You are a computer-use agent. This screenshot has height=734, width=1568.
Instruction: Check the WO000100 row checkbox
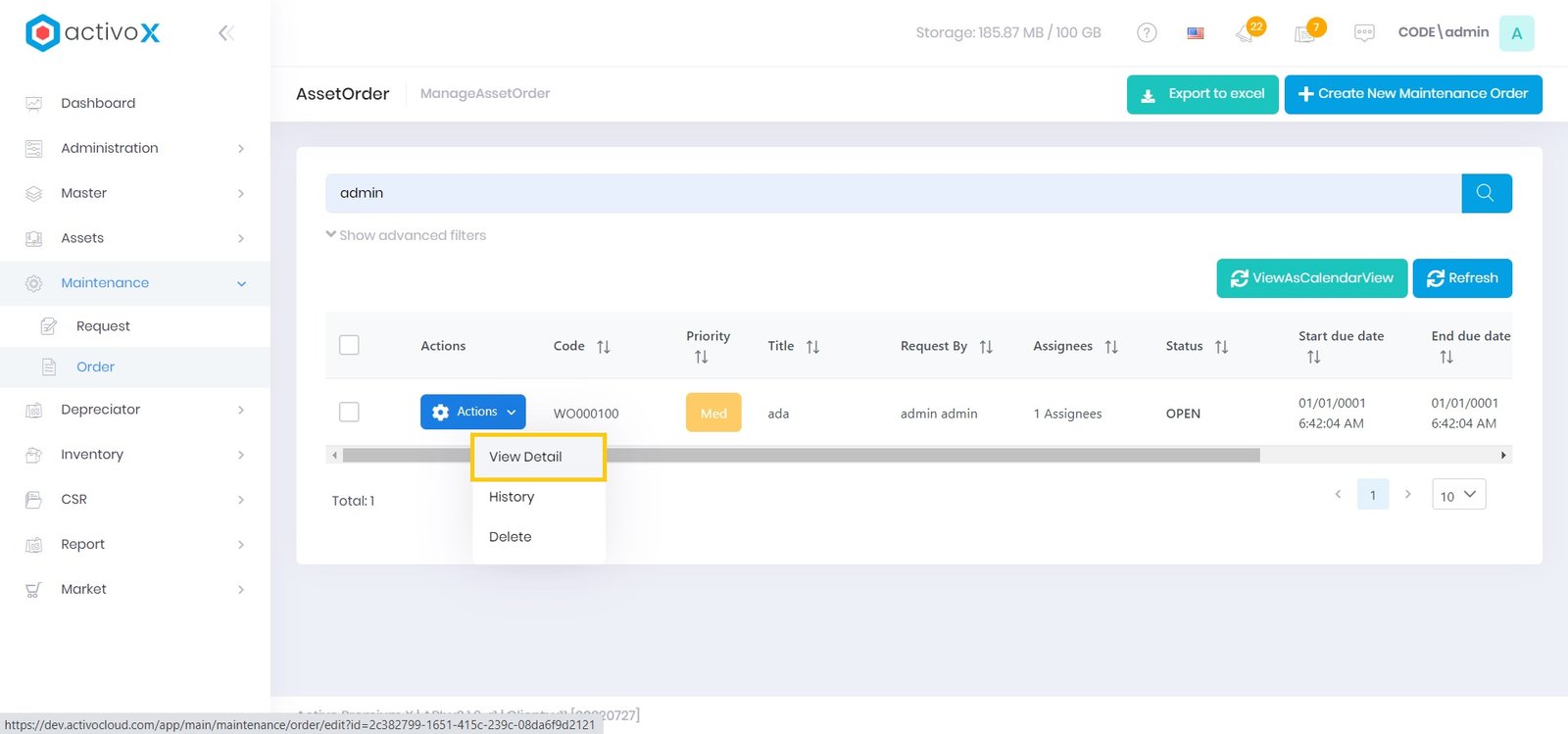point(349,413)
